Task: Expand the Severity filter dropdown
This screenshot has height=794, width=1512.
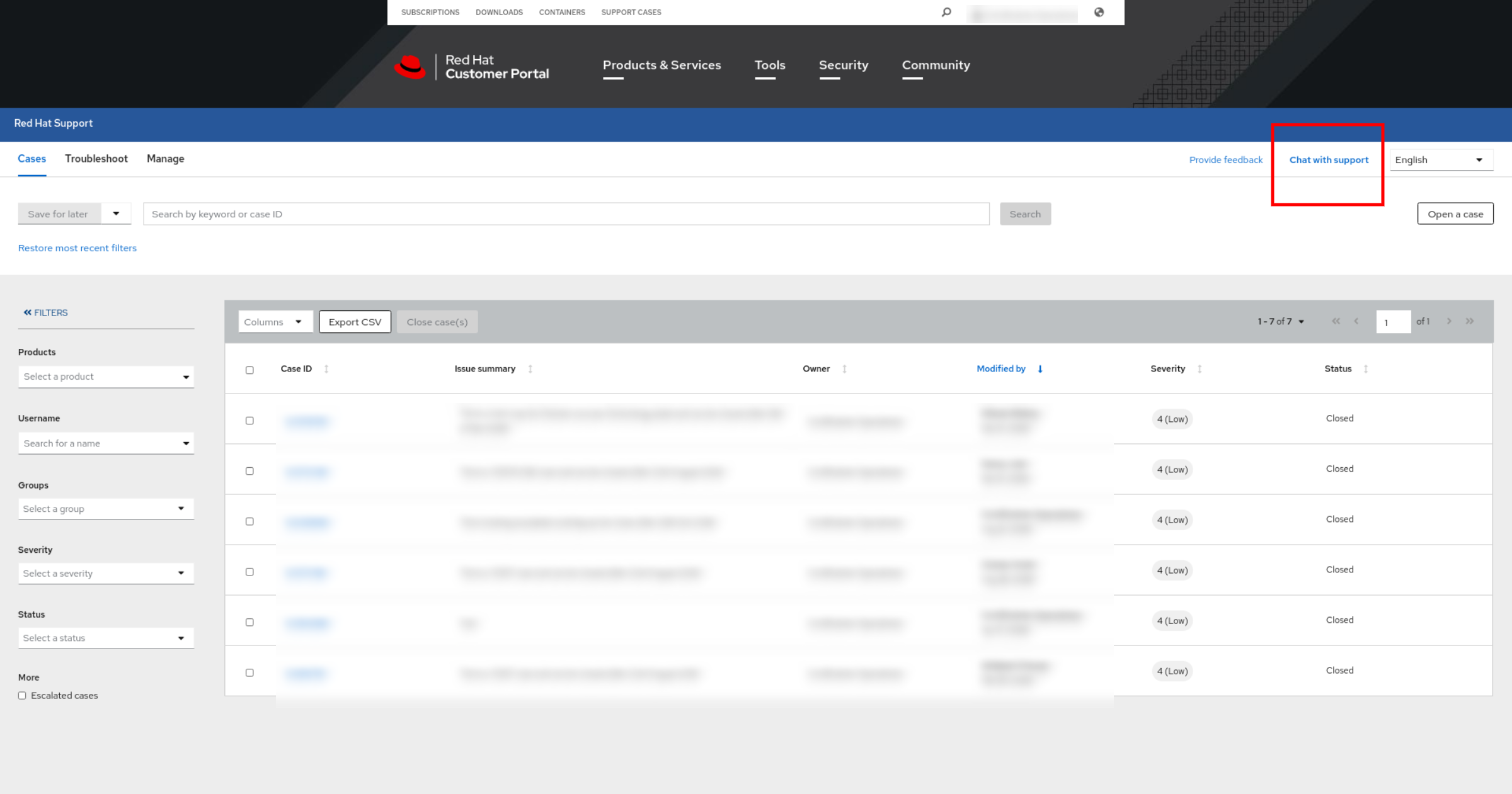Action: [106, 573]
